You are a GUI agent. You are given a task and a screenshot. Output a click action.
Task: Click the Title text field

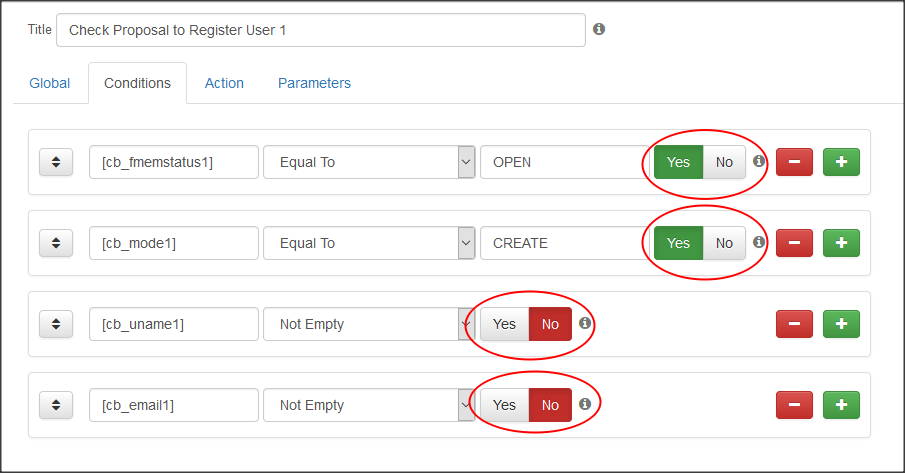pos(320,30)
